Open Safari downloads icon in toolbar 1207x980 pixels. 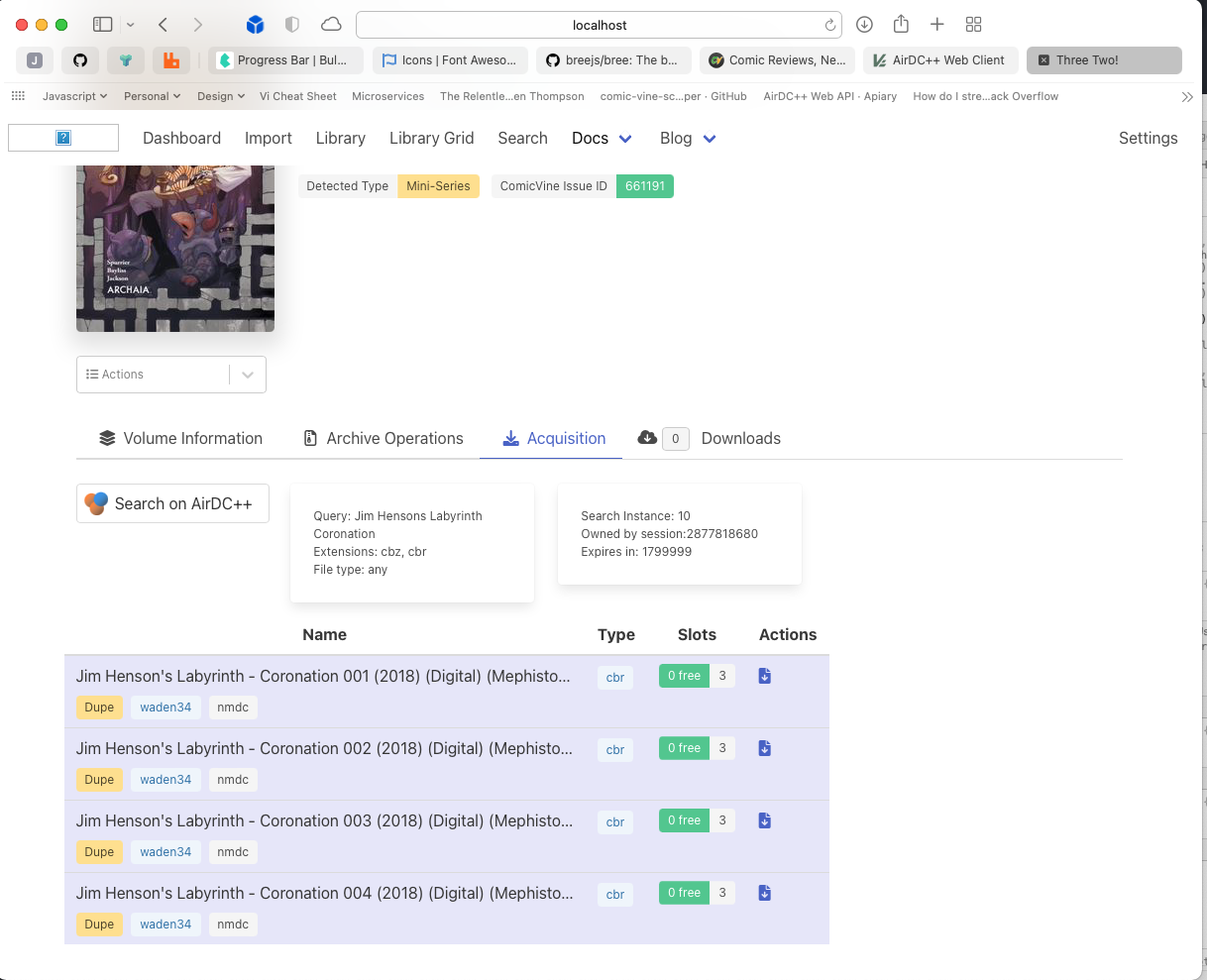(864, 25)
